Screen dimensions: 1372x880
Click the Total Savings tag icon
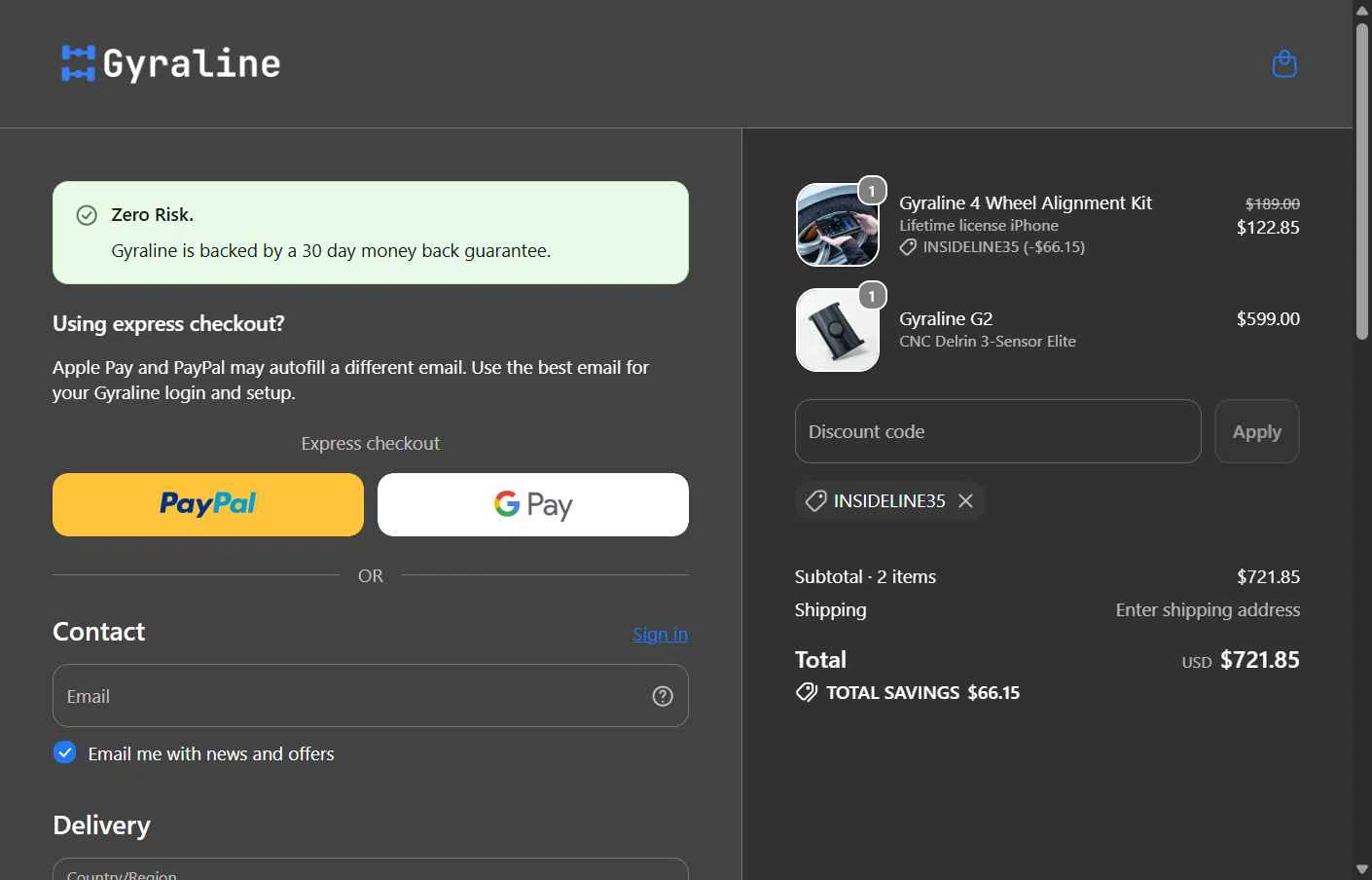pyautogui.click(x=807, y=692)
